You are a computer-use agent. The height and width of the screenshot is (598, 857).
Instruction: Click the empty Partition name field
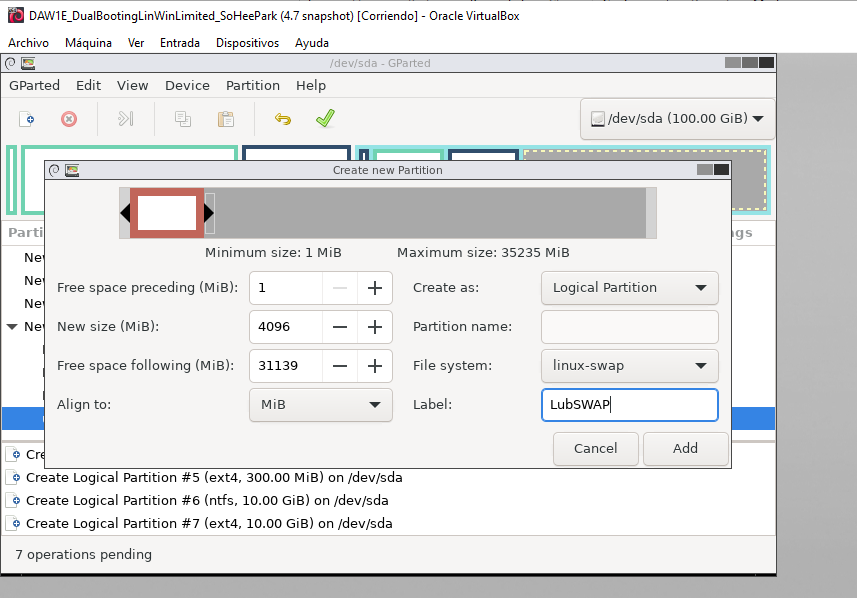point(630,327)
